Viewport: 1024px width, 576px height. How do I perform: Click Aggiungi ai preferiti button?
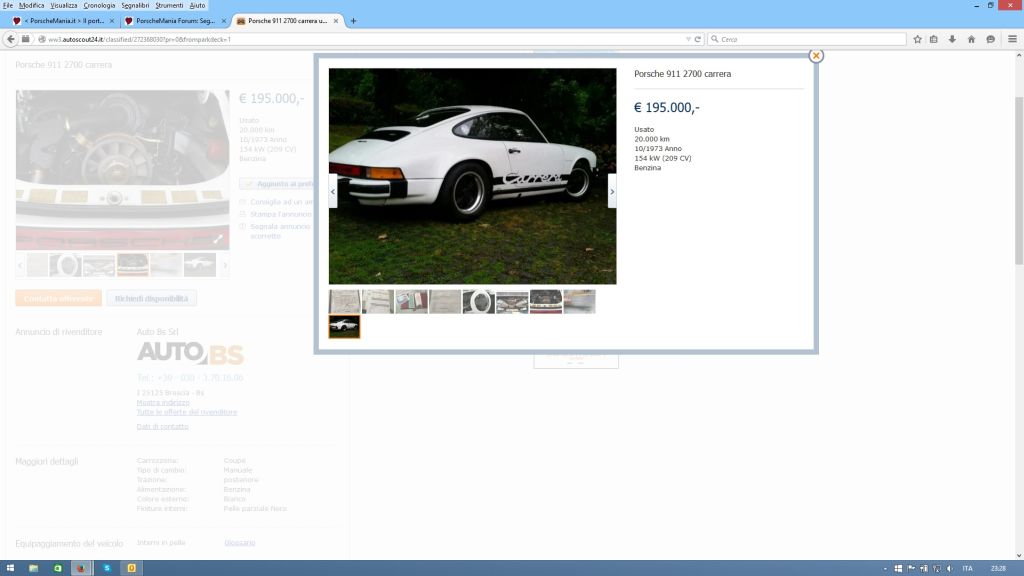276,184
